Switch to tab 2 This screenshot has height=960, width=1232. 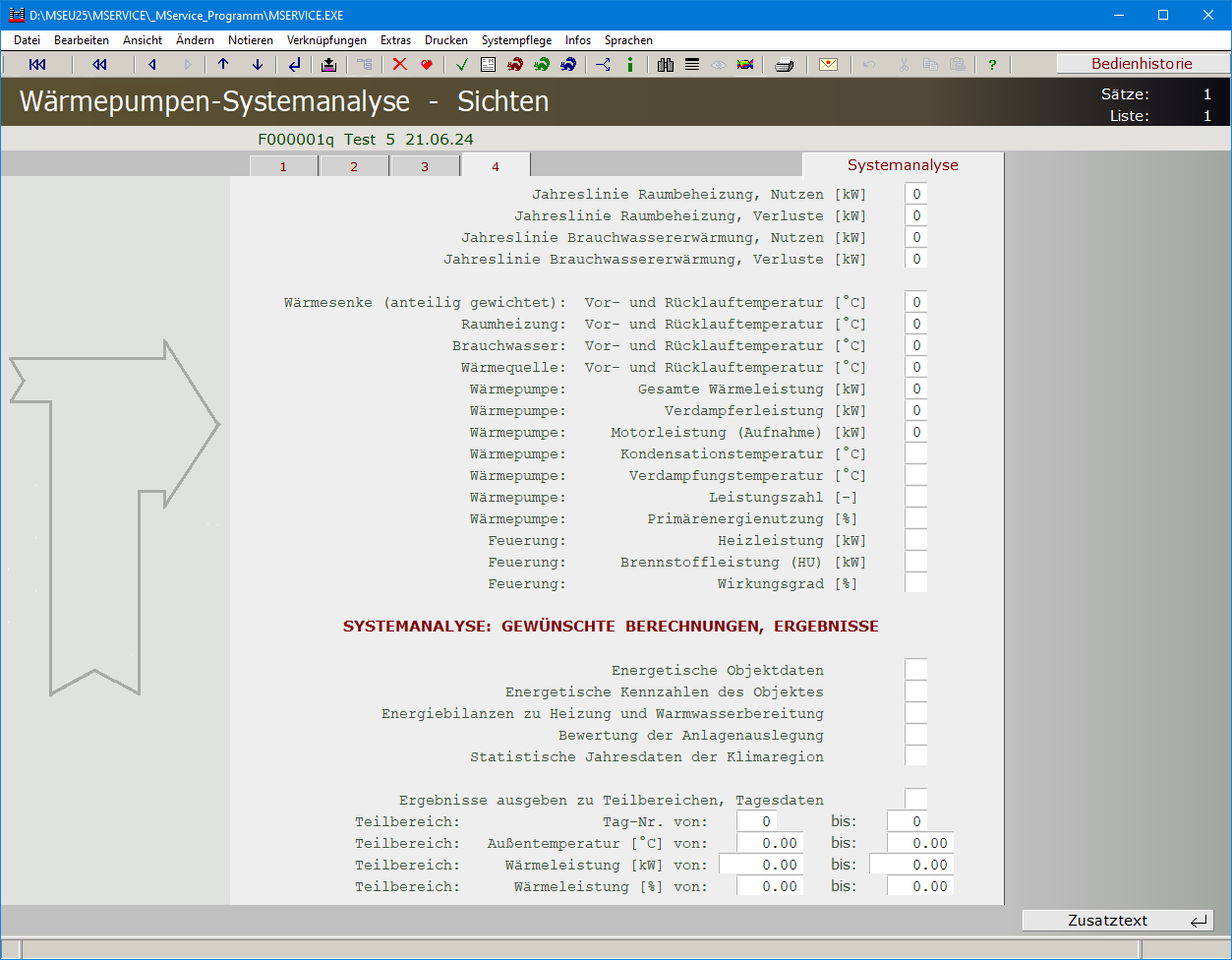[354, 166]
